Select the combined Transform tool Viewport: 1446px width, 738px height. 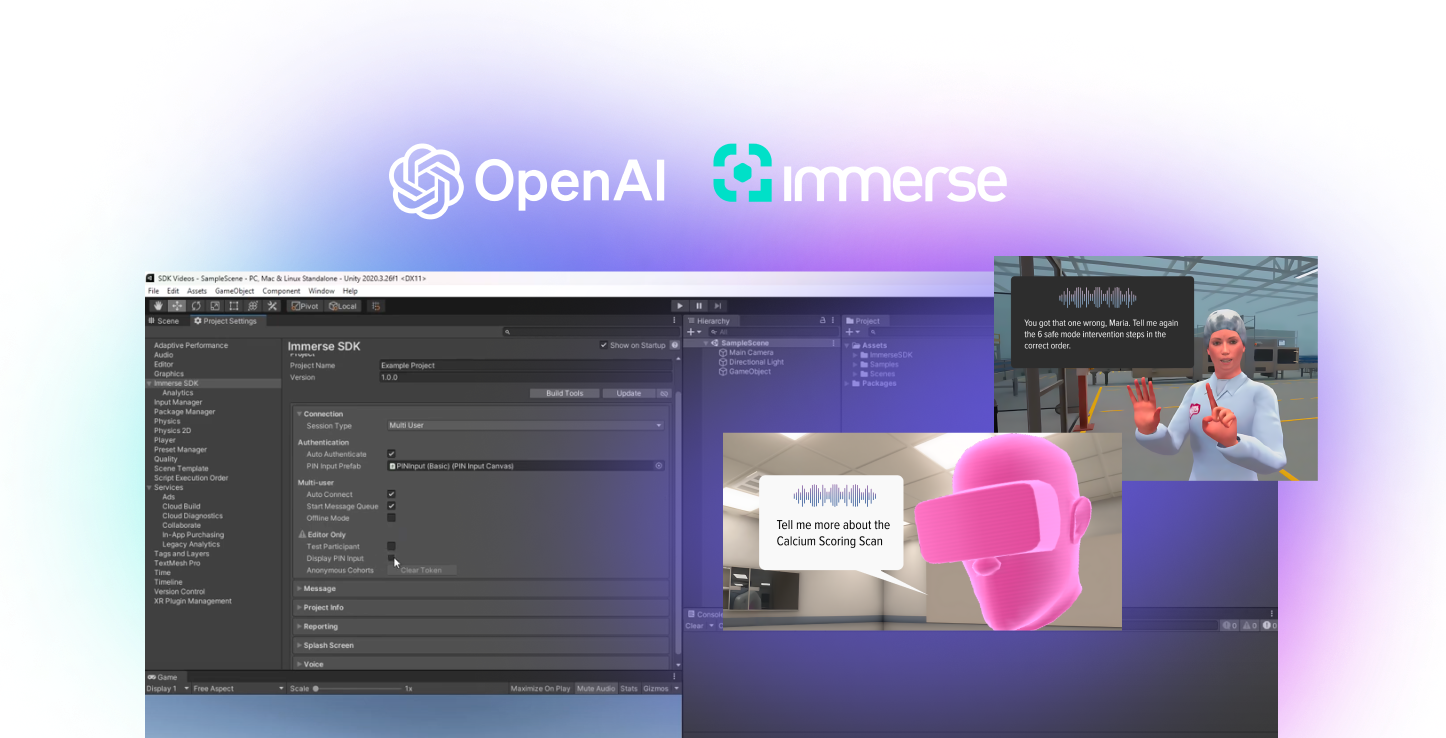253,306
